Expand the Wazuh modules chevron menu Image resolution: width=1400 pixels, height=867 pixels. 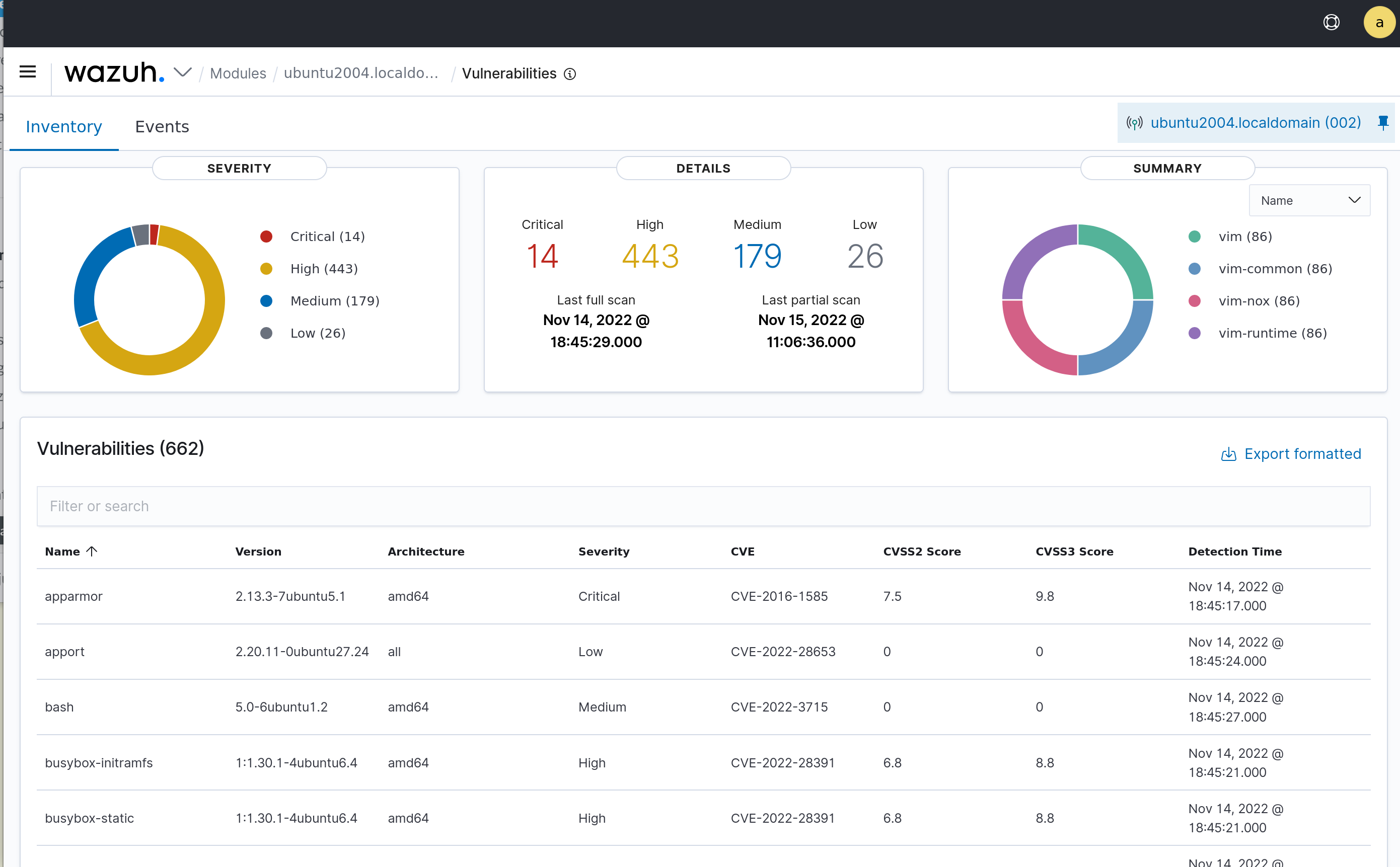click(182, 73)
